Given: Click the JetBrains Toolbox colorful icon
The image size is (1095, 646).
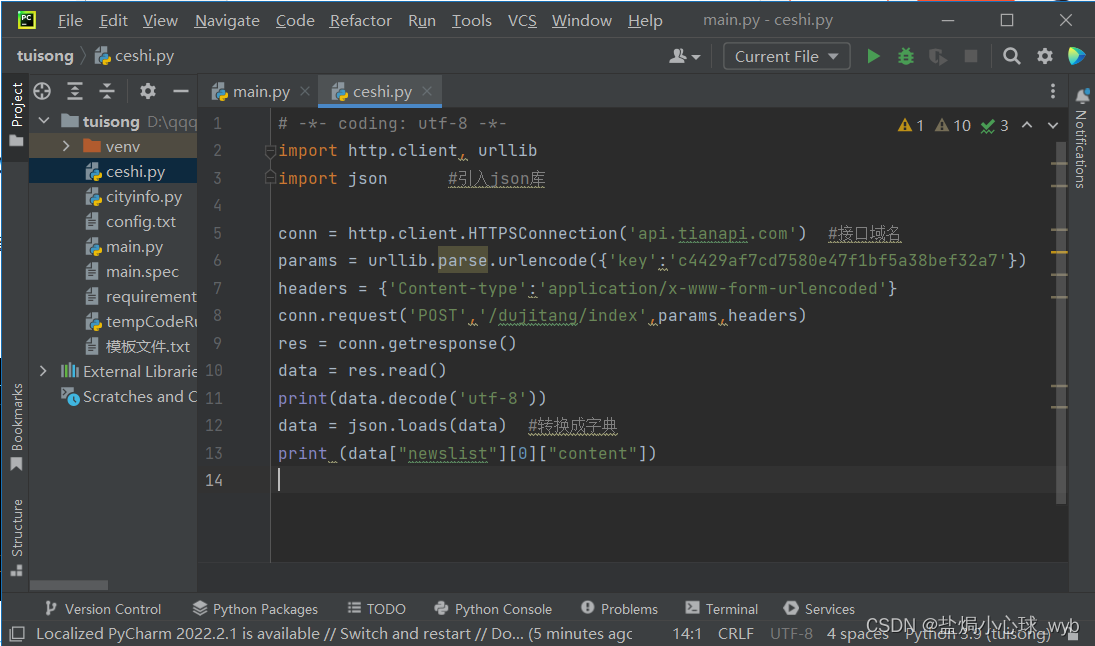Looking at the screenshot, I should [x=1076, y=57].
